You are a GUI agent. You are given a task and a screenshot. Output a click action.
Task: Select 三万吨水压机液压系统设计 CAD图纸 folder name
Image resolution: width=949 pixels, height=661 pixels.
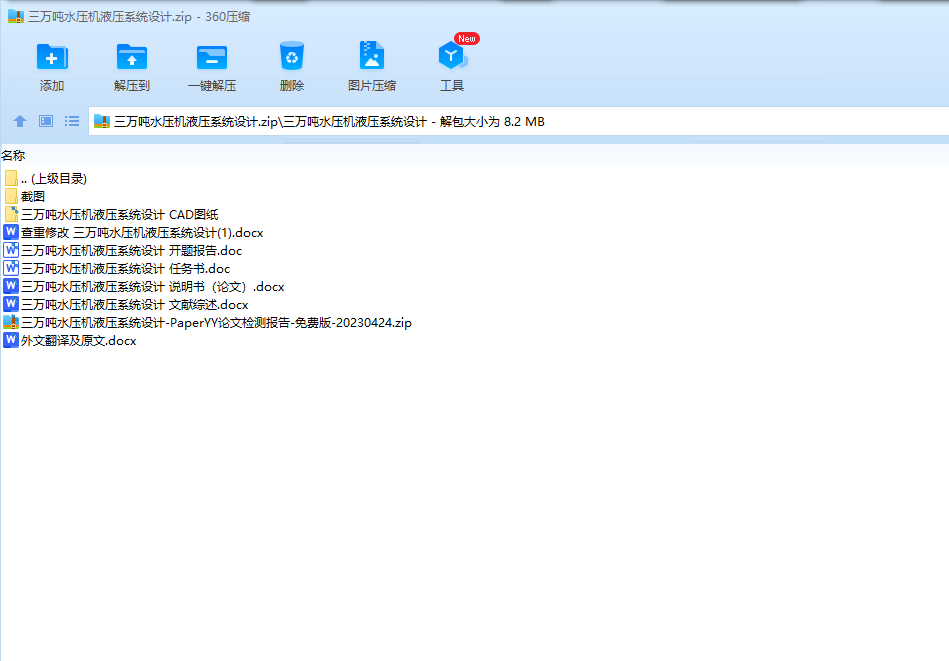pos(119,214)
